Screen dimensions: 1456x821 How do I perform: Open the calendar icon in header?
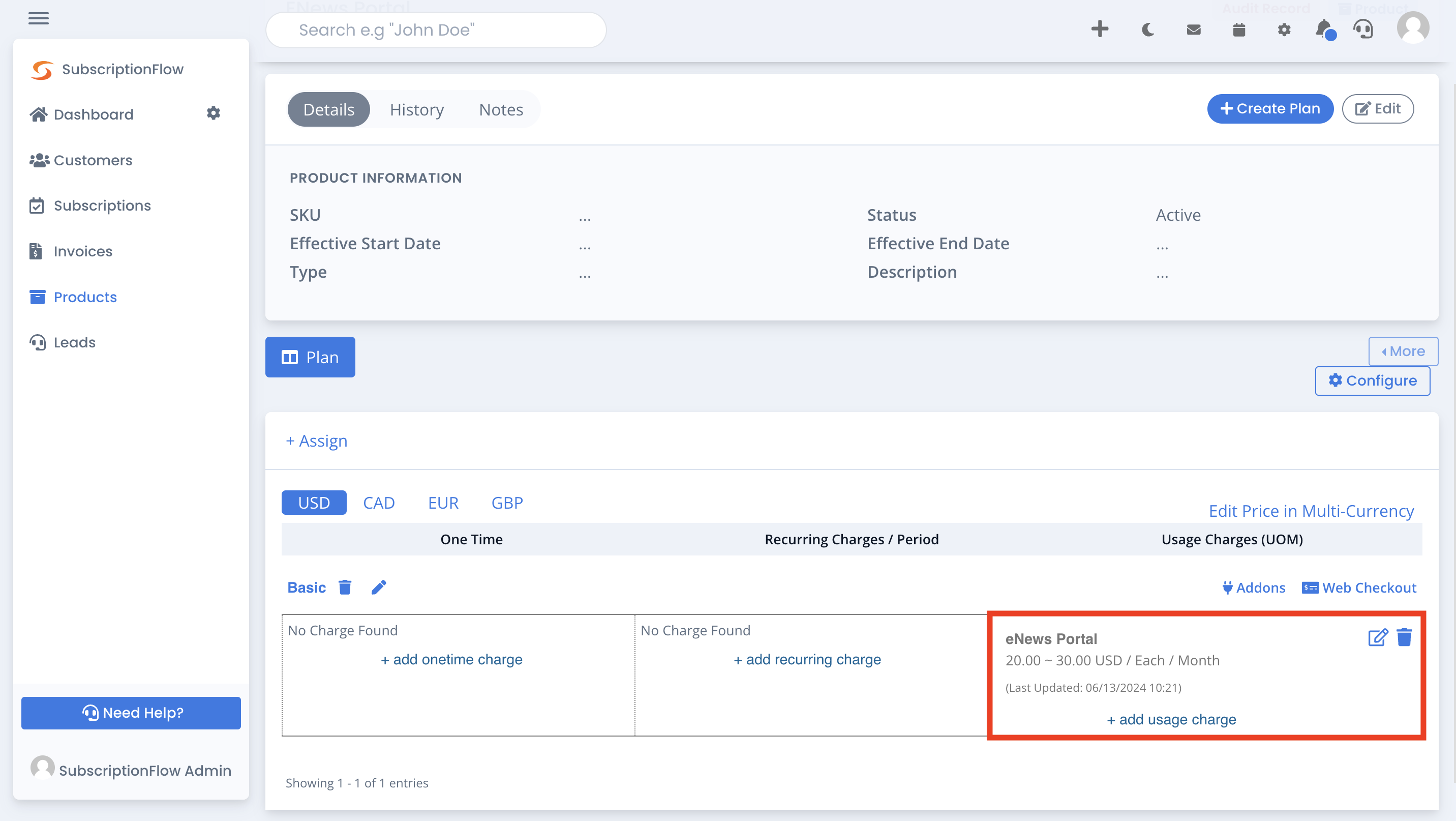[1238, 30]
